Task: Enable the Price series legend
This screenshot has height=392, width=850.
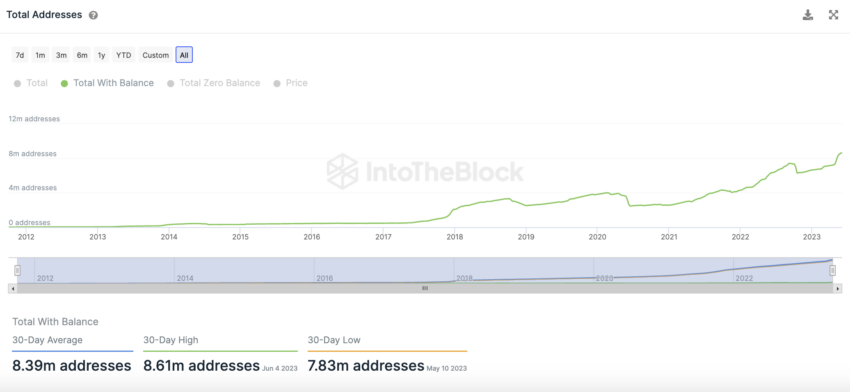Action: click(291, 83)
